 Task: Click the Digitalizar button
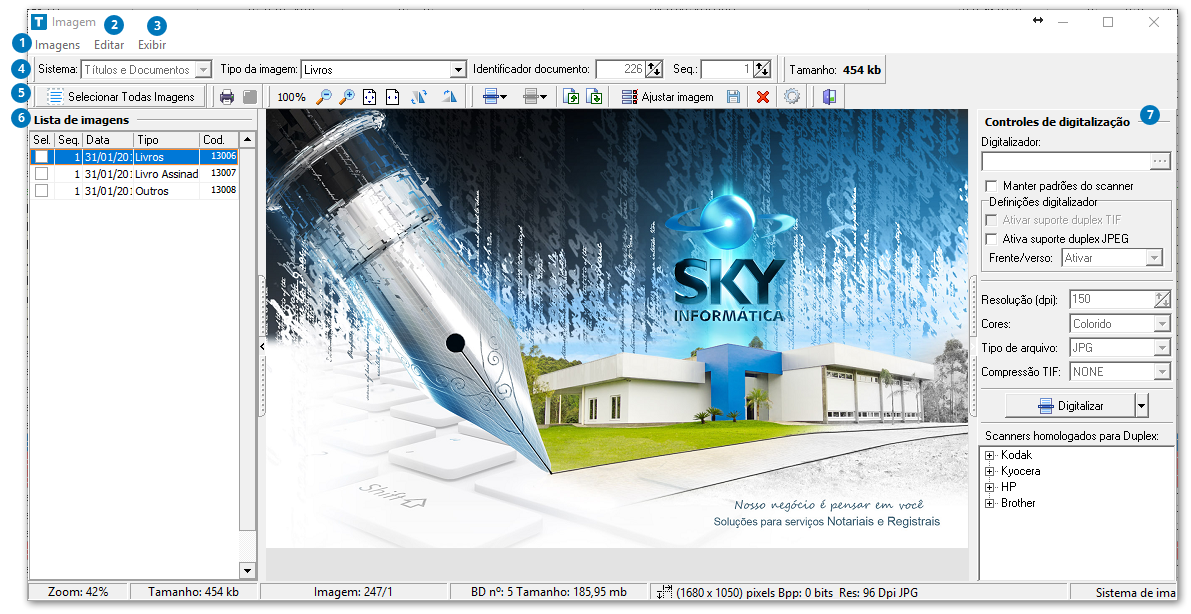[1070, 406]
